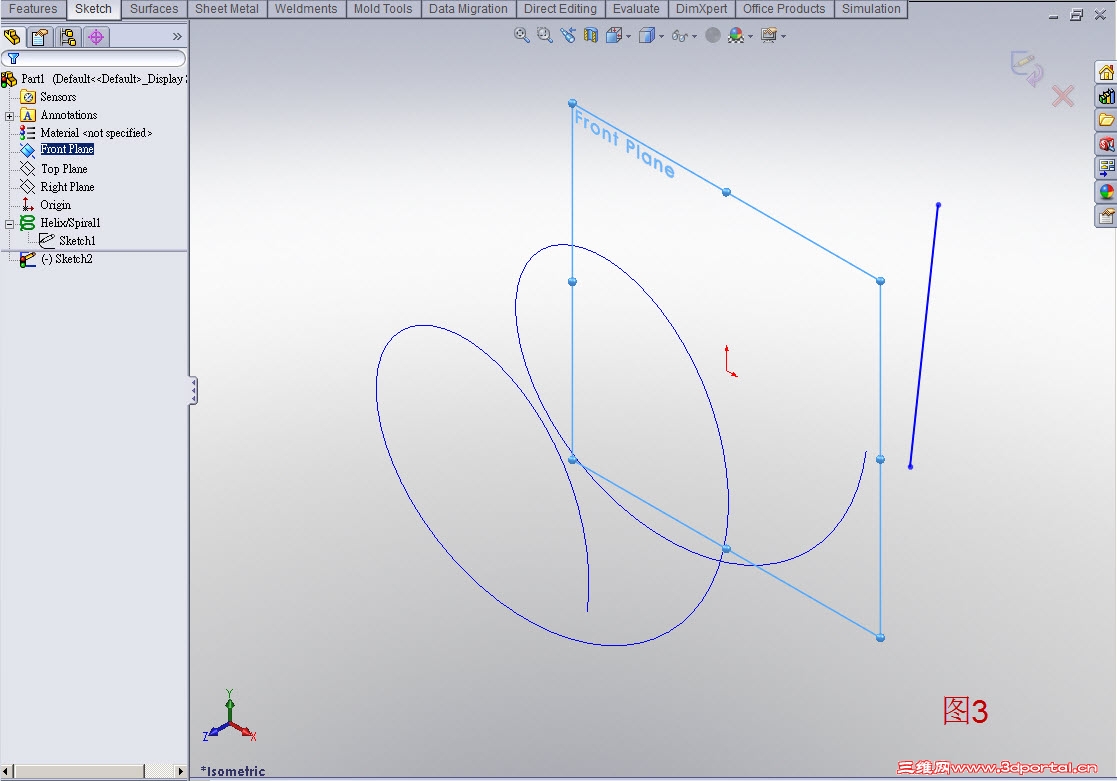Open Display Style dropdown arrow
This screenshot has width=1117, height=781.
[661, 36]
